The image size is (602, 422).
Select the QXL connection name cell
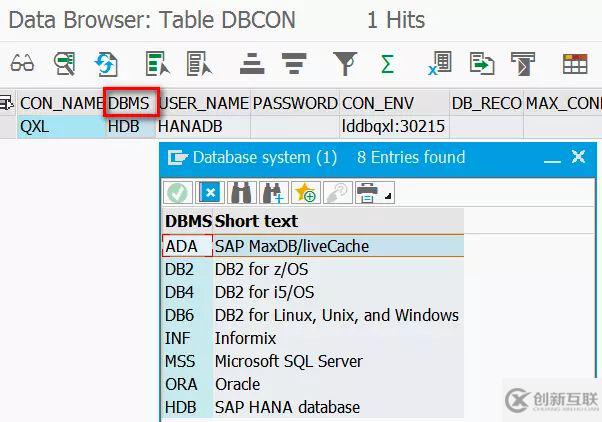coord(61,126)
